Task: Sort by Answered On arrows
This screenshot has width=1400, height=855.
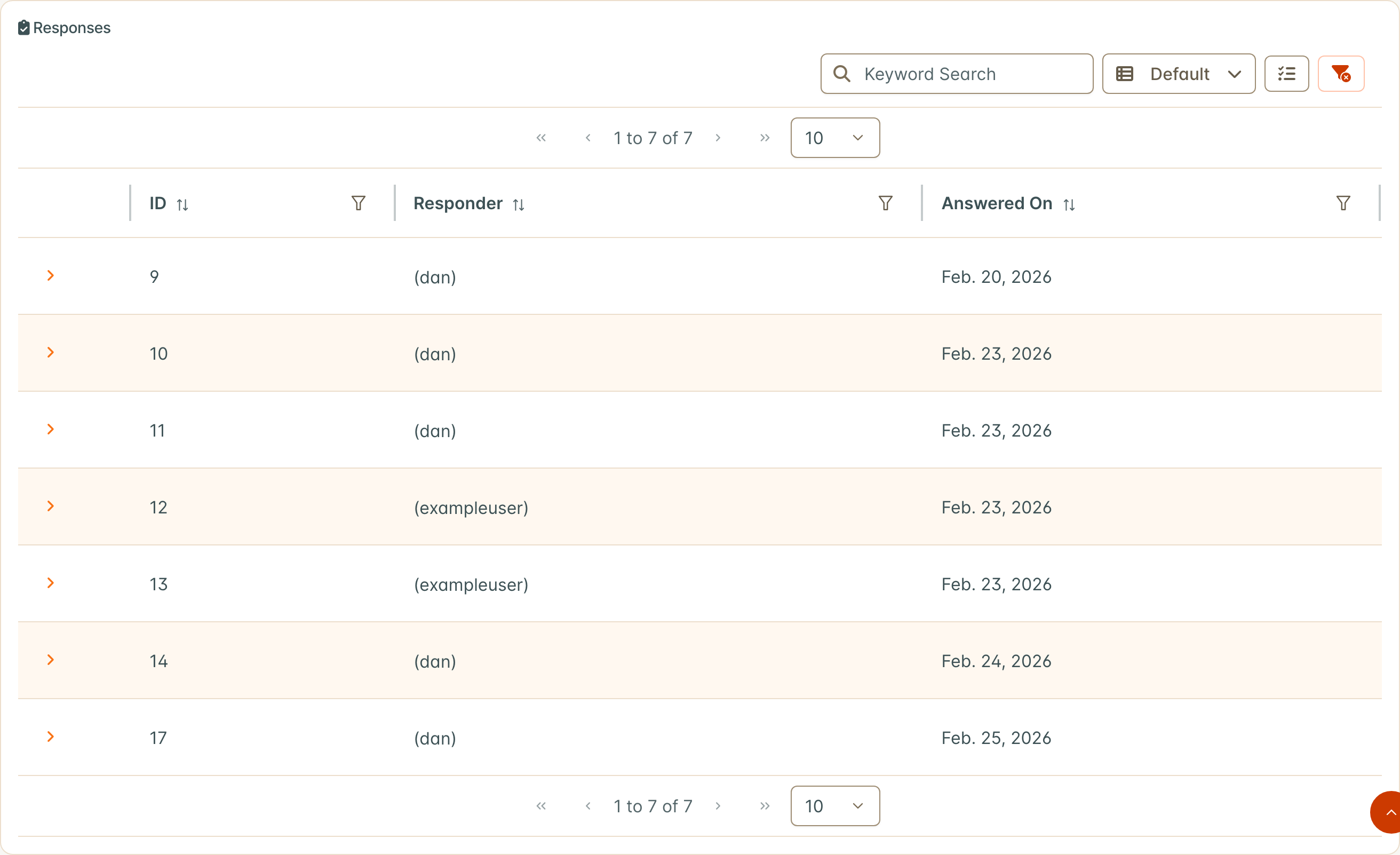Action: [1069, 204]
